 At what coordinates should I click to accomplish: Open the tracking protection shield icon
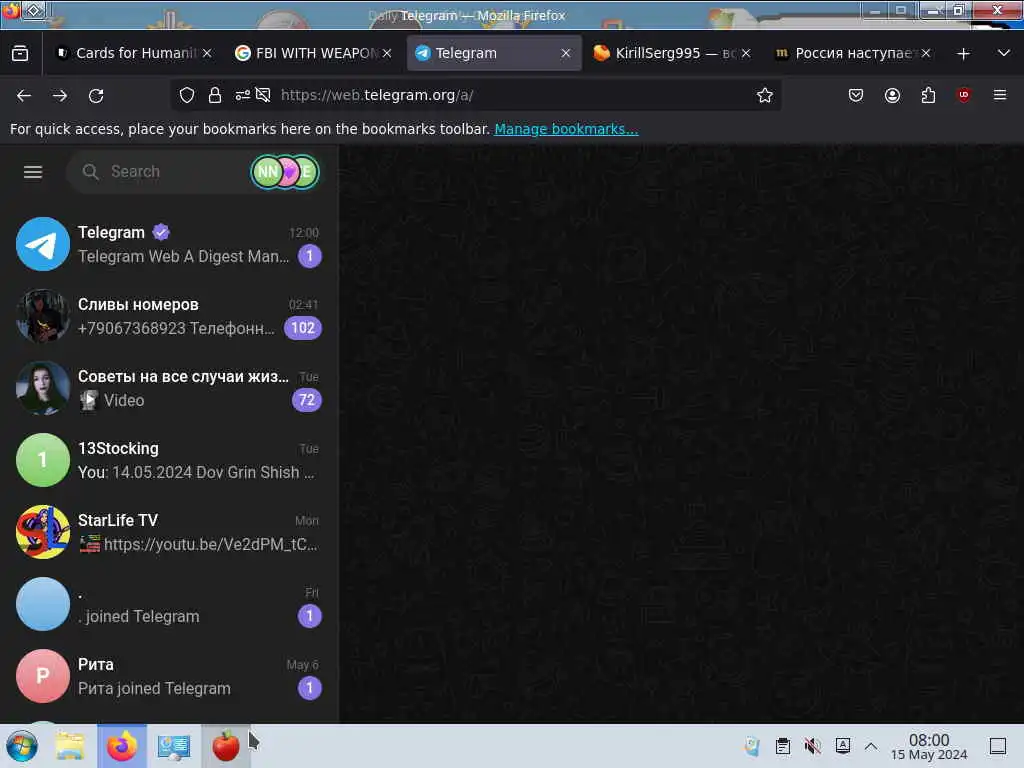187,95
